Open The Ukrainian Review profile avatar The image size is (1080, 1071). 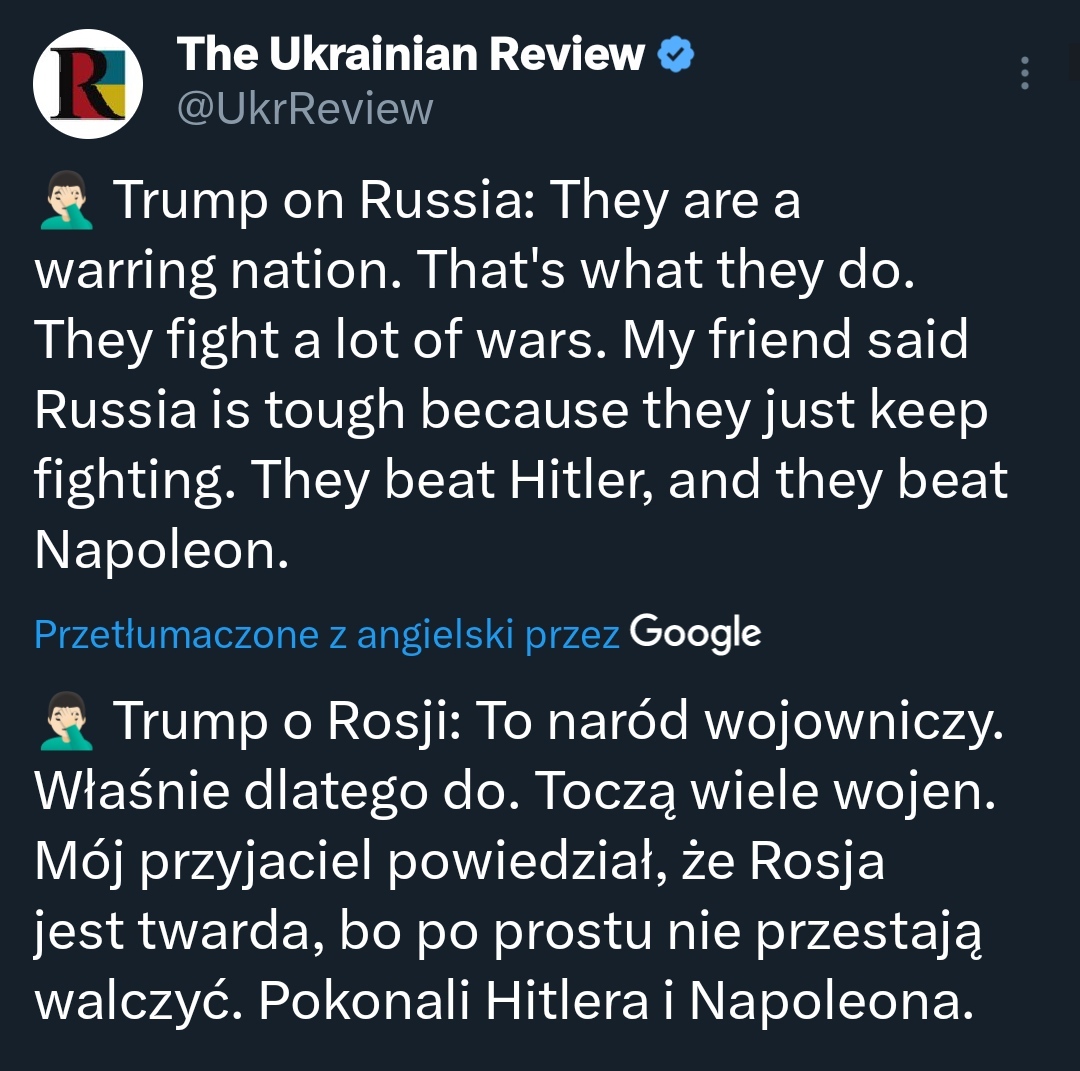[x=88, y=83]
